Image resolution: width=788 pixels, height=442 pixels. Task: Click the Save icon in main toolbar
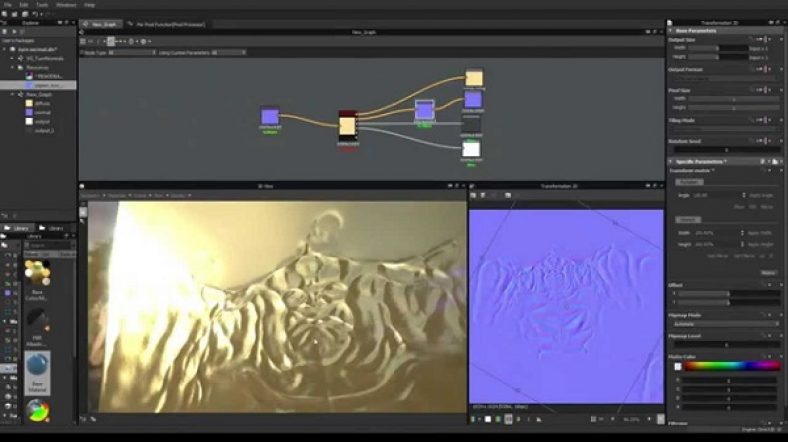coord(25,14)
